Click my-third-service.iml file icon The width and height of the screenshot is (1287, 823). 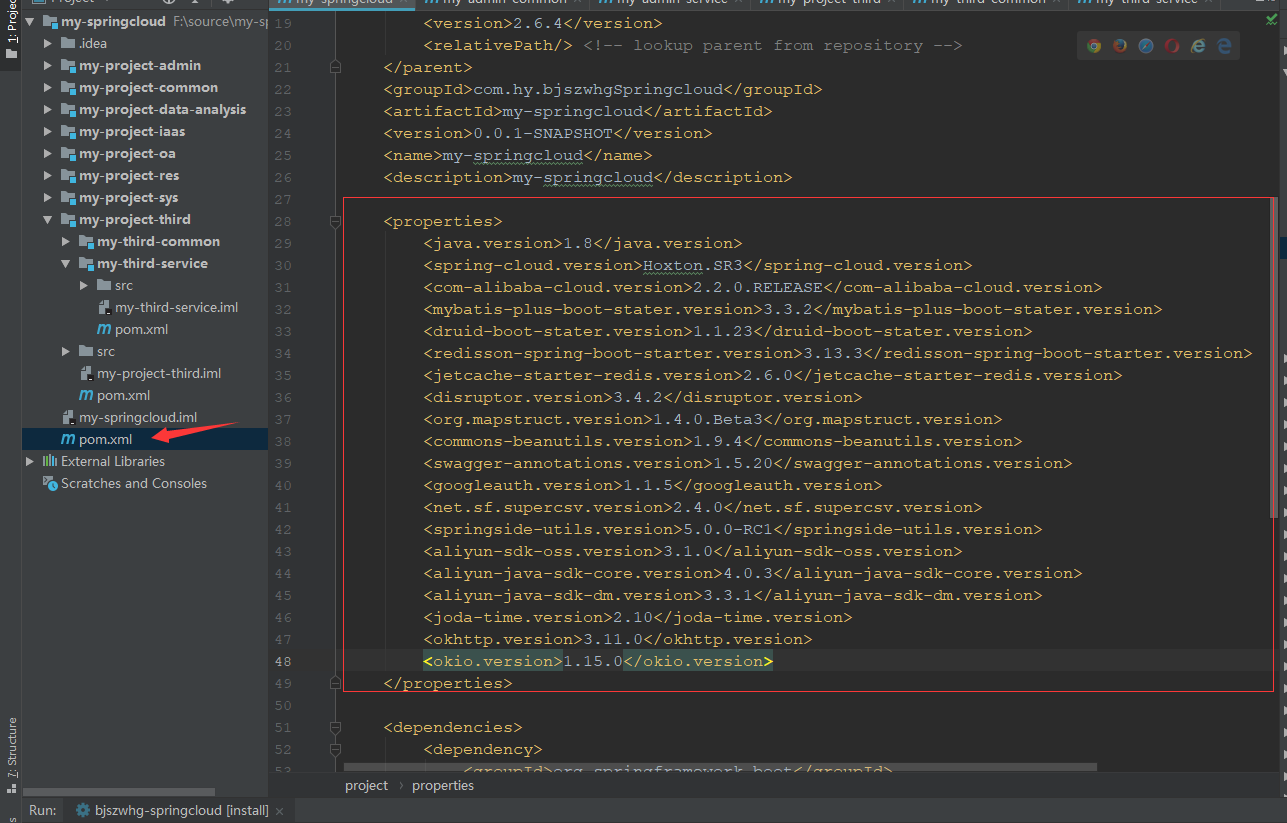[104, 307]
